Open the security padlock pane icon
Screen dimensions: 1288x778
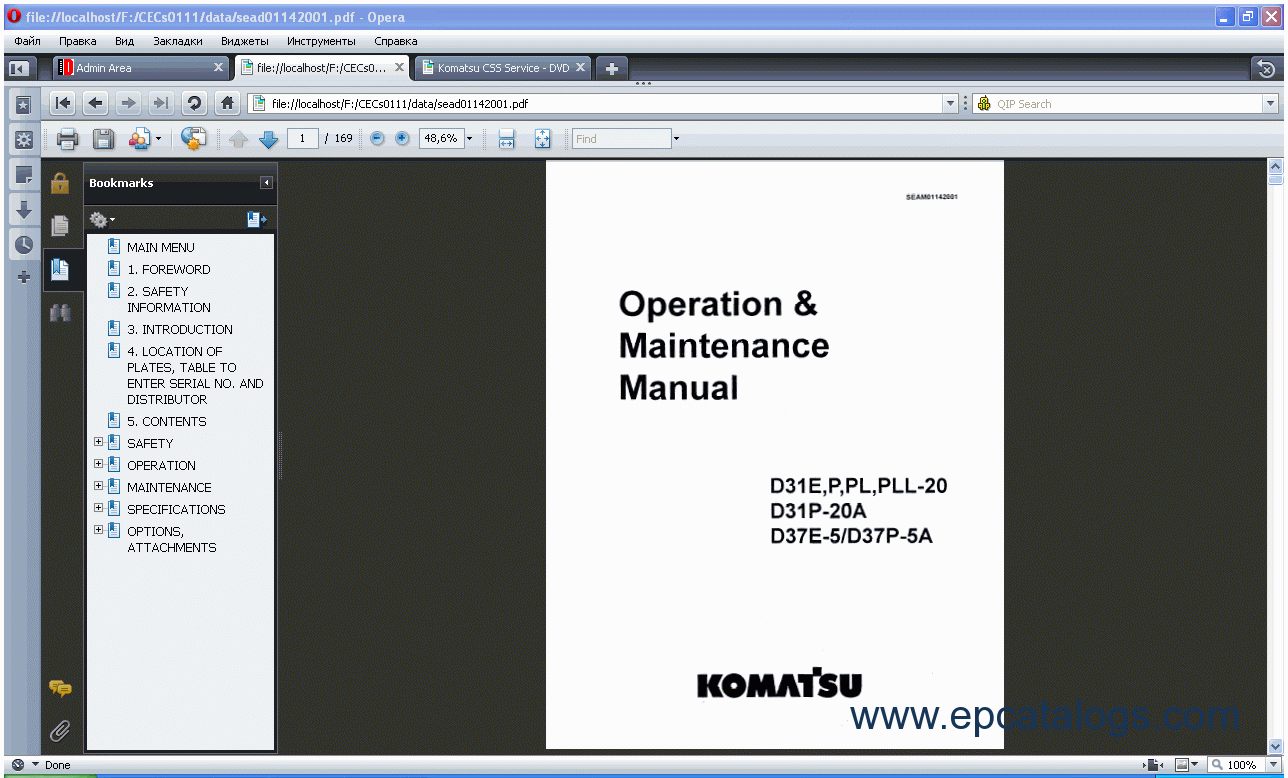tap(60, 182)
